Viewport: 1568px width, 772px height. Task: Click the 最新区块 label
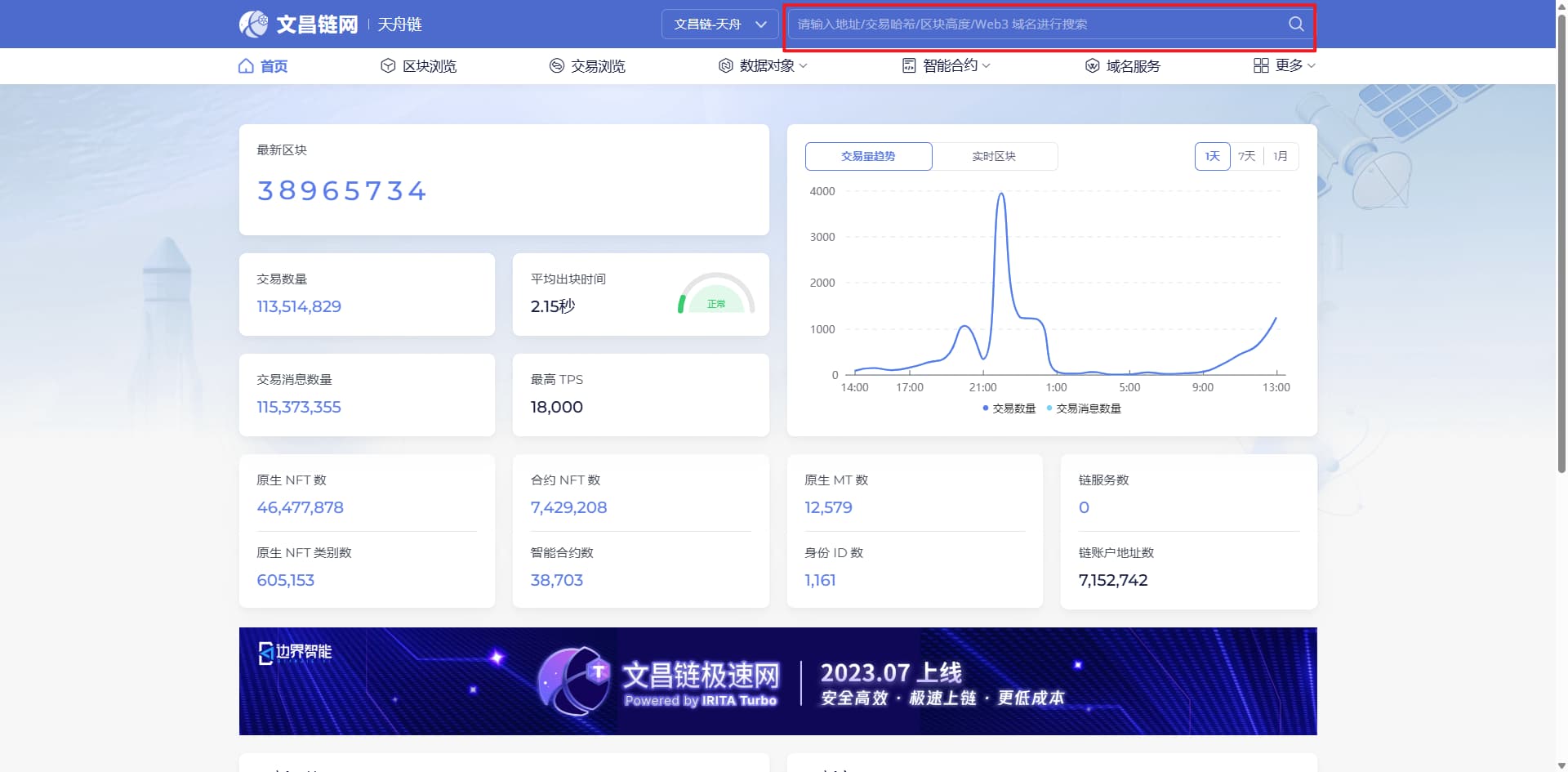coord(282,149)
